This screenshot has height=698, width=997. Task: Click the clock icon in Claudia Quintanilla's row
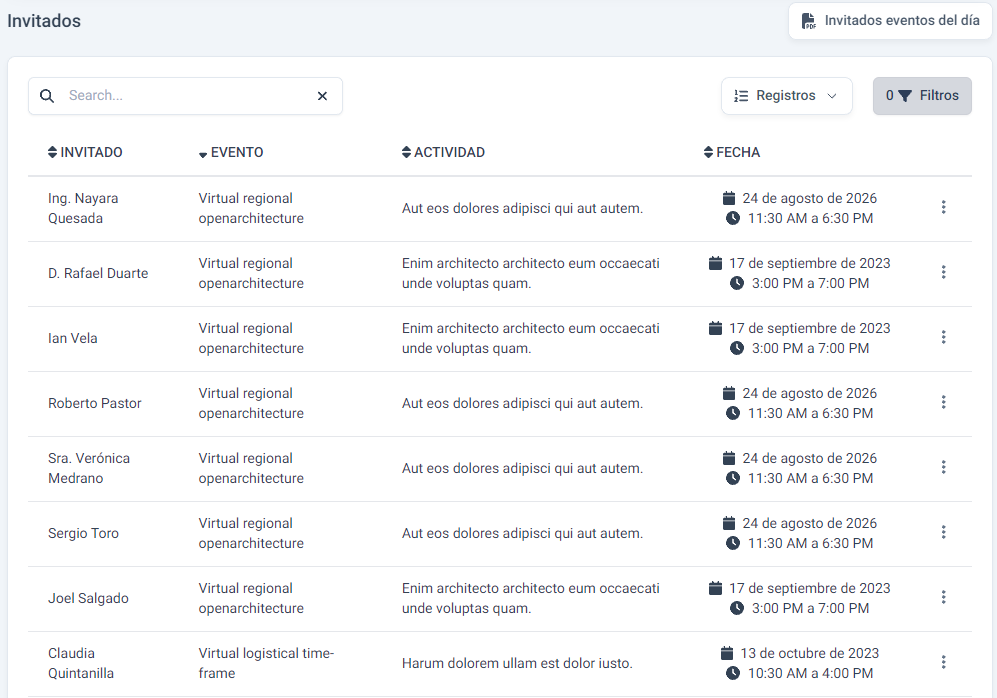(x=733, y=673)
